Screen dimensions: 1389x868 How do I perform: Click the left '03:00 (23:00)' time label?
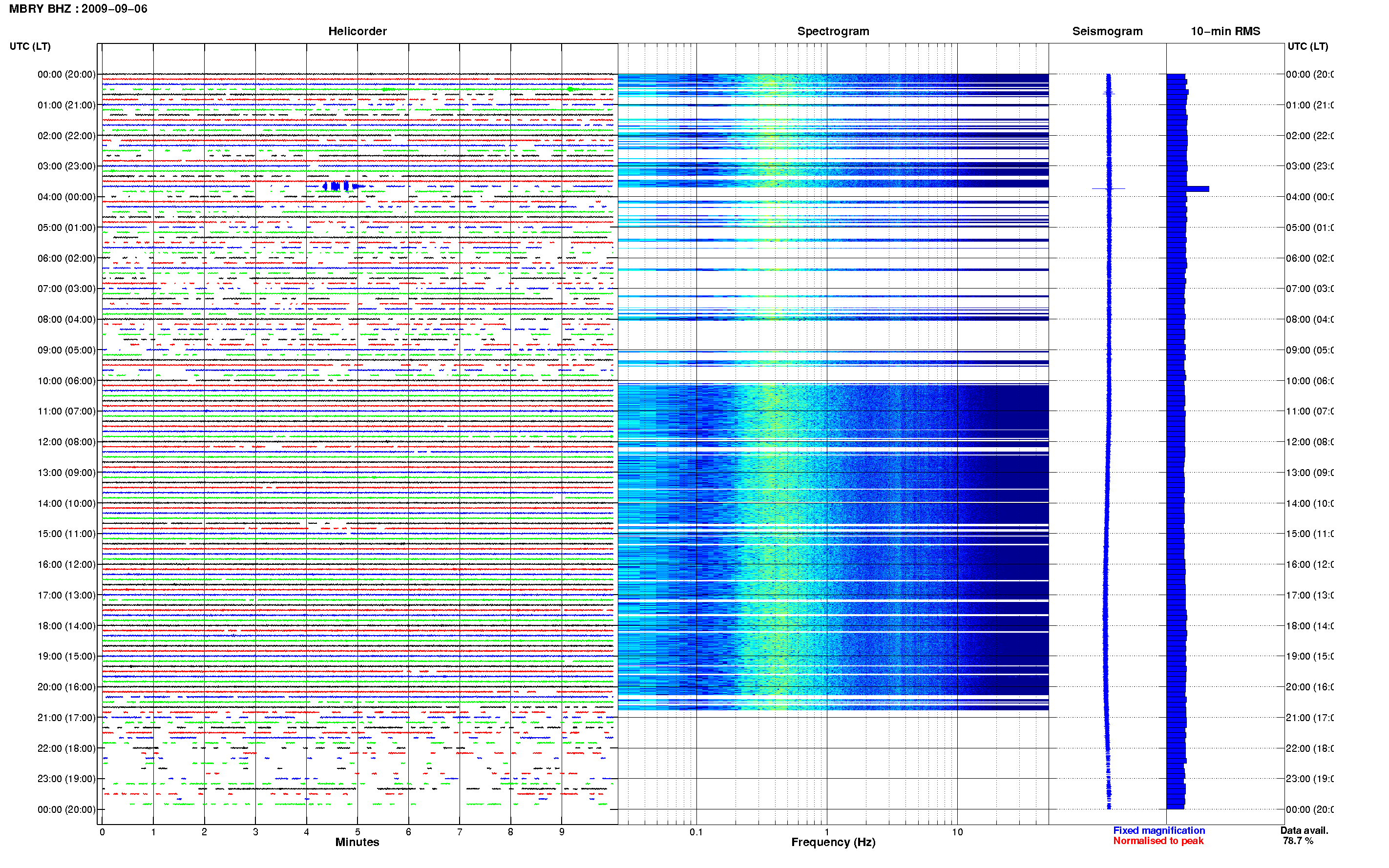(x=66, y=166)
